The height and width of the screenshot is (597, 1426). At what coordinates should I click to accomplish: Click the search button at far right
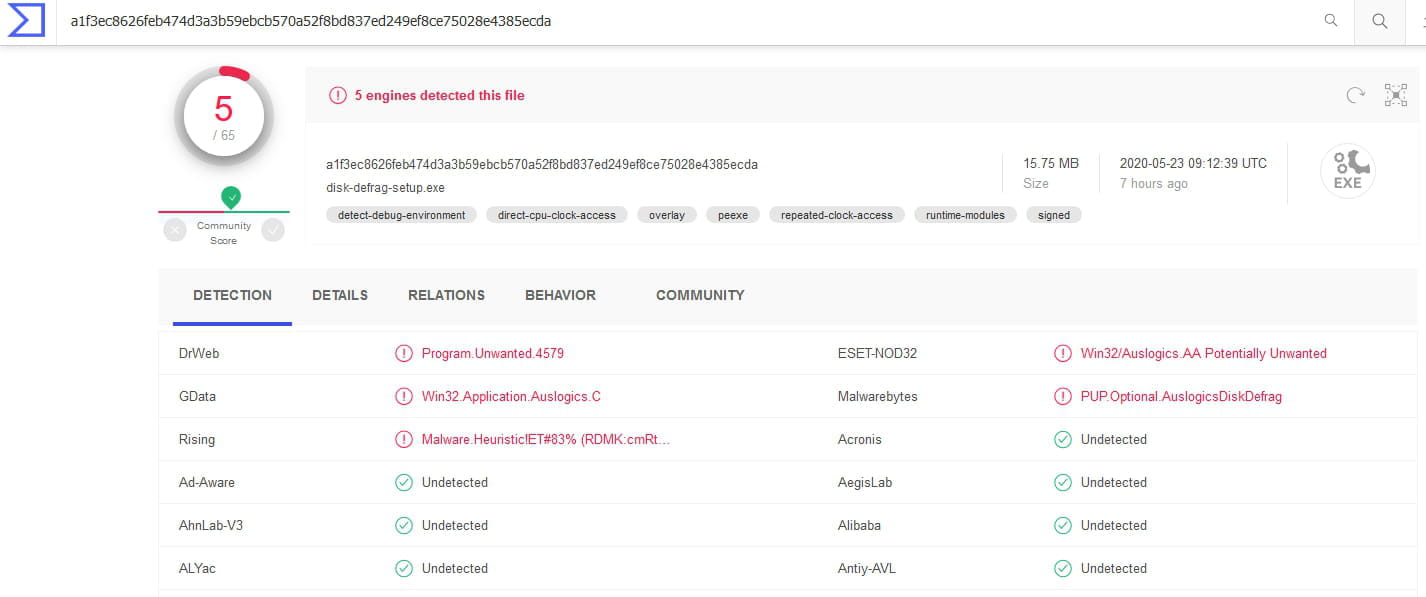tap(1380, 21)
